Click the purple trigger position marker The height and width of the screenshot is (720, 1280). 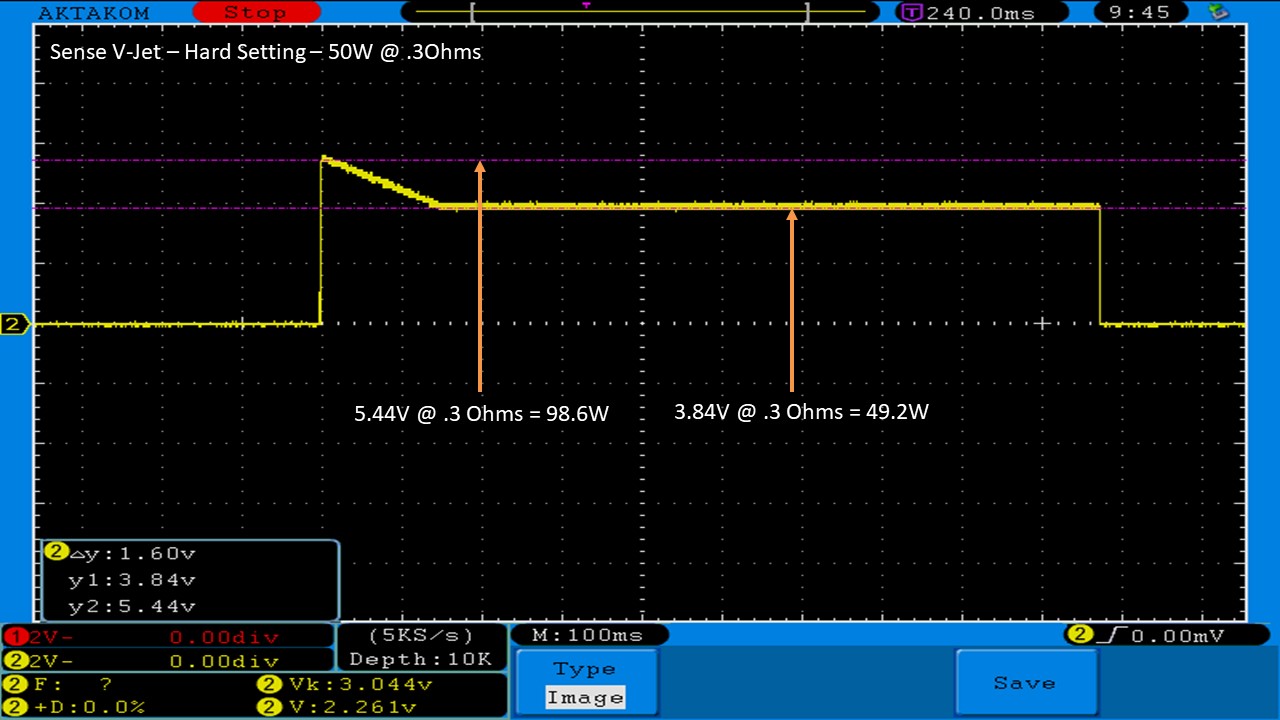tap(586, 5)
